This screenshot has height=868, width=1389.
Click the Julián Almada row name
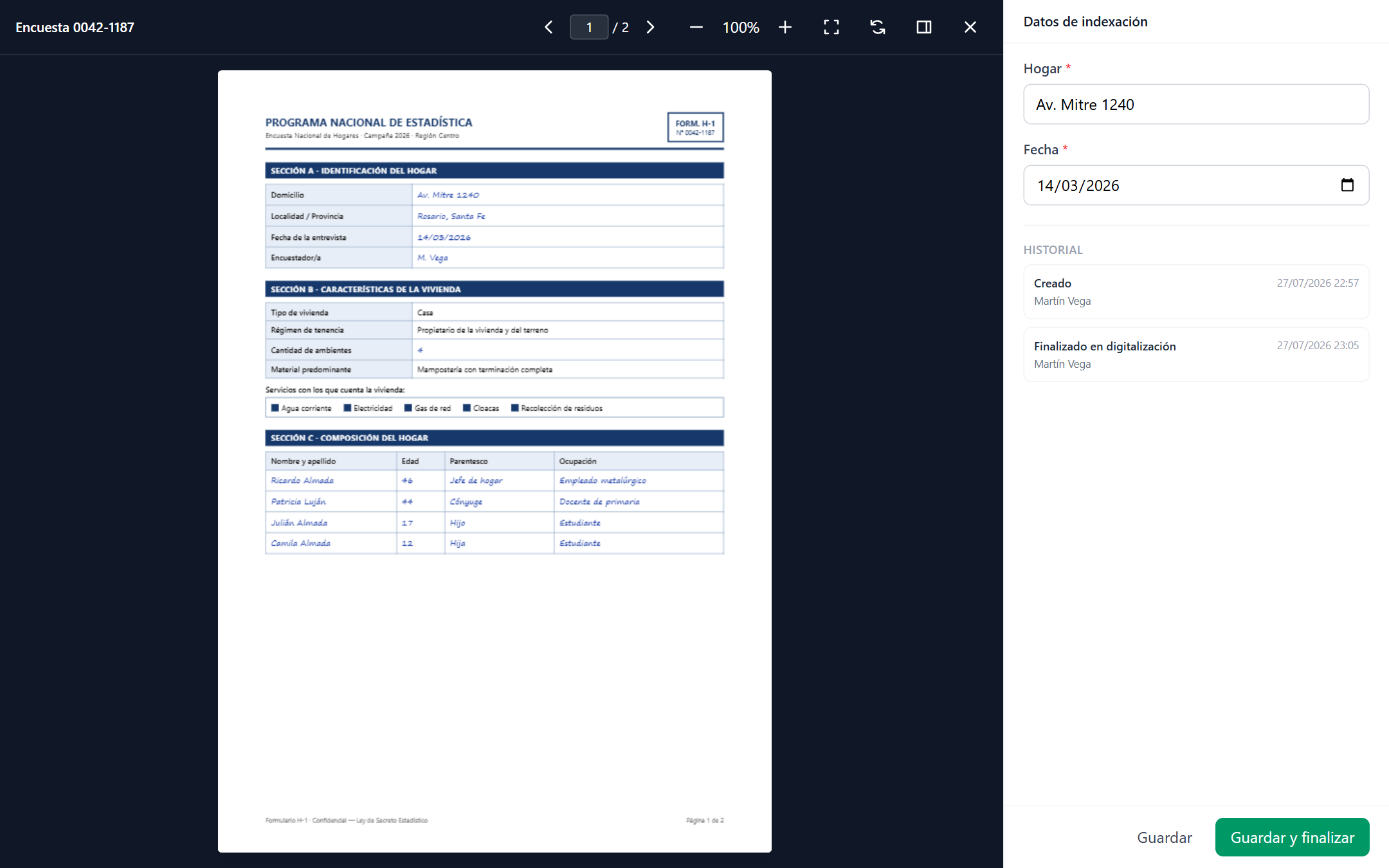click(299, 523)
